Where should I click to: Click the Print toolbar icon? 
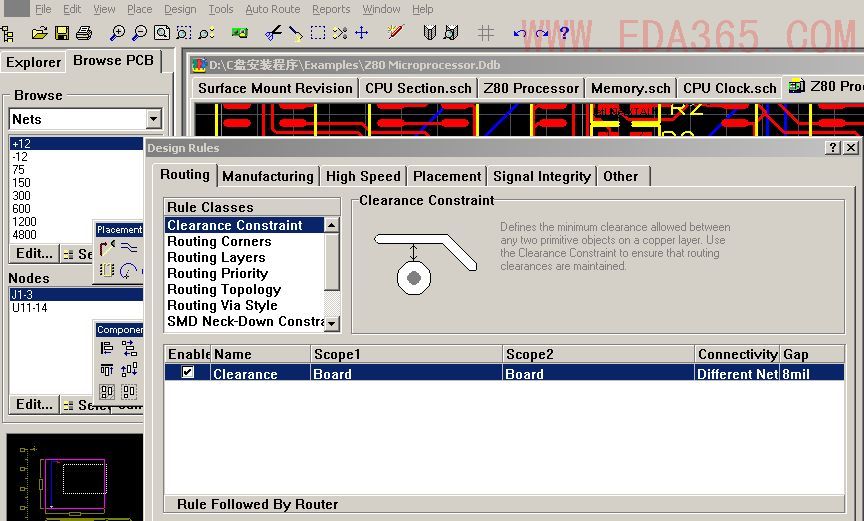coord(84,34)
